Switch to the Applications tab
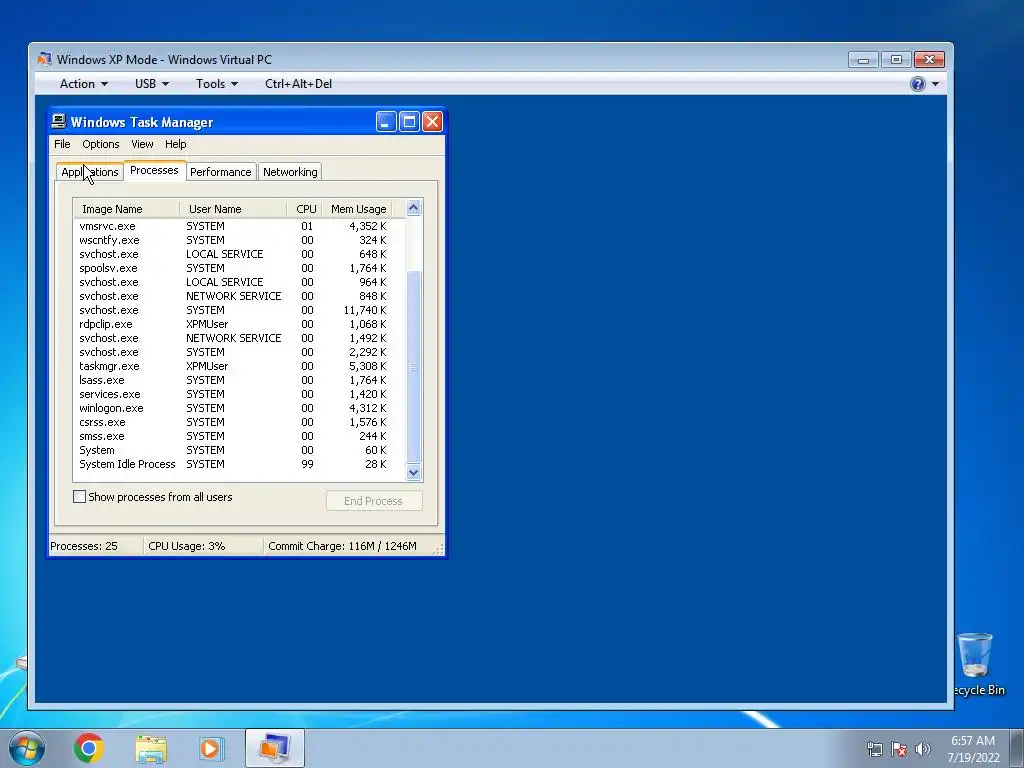This screenshot has height=768, width=1024. pyautogui.click(x=89, y=172)
